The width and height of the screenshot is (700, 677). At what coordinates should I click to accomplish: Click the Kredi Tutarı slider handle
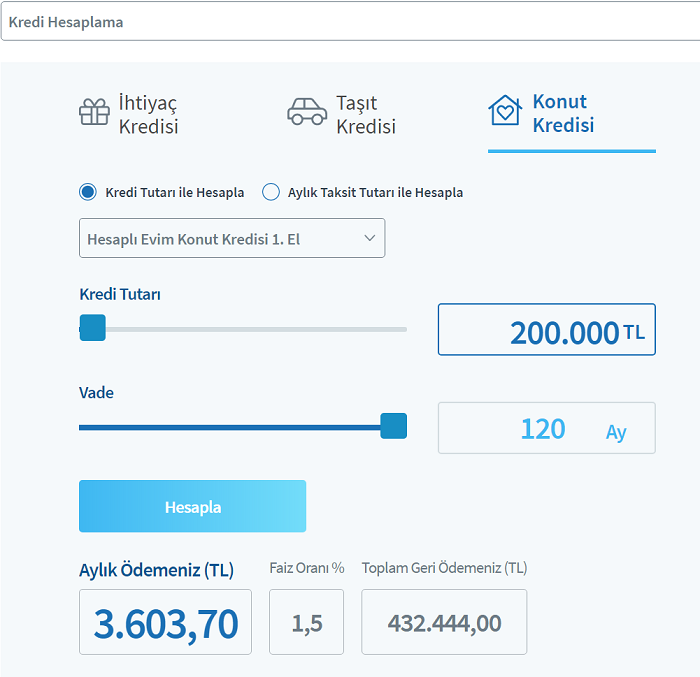[x=92, y=328]
